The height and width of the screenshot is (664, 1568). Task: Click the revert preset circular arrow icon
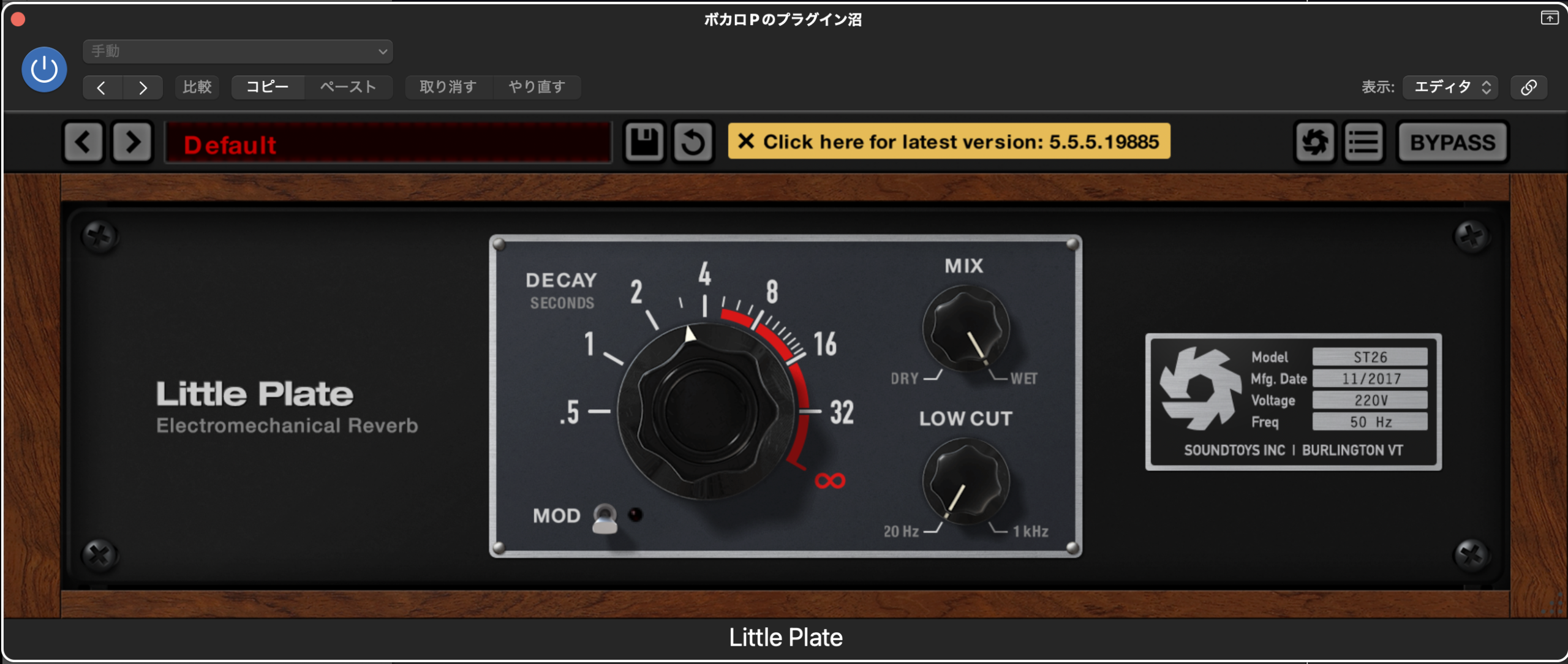693,142
